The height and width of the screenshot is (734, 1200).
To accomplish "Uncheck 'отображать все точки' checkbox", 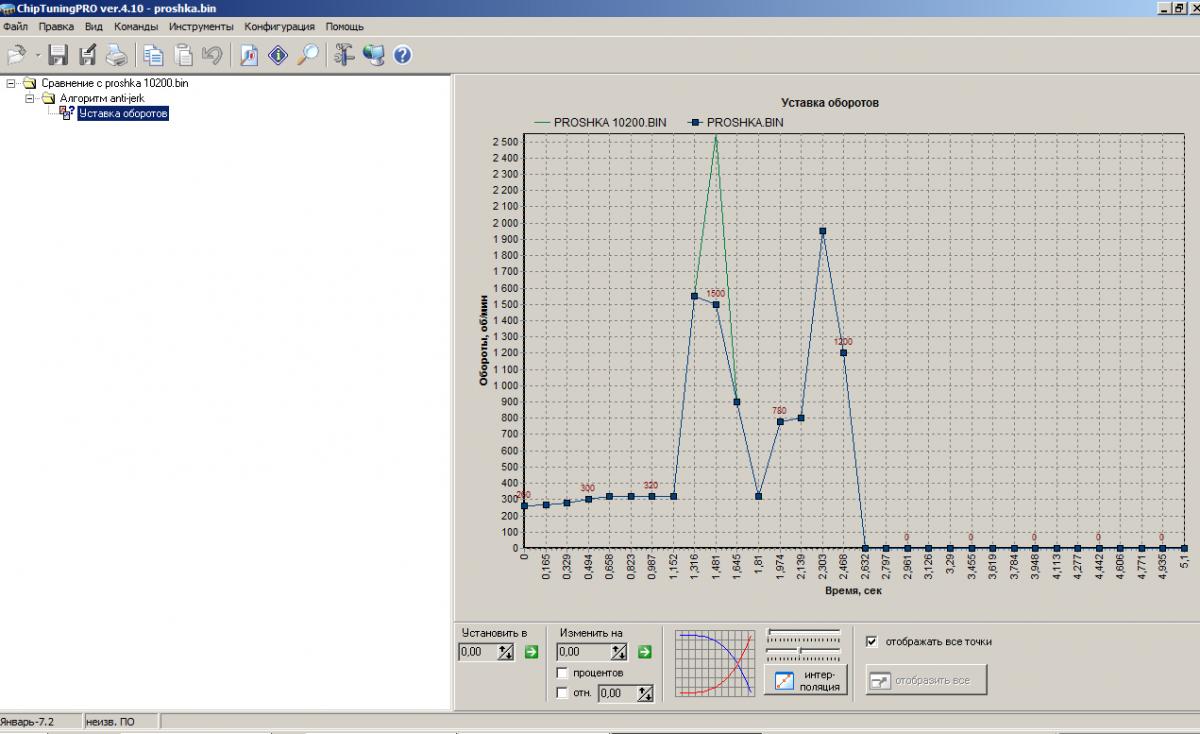I will click(x=872, y=642).
